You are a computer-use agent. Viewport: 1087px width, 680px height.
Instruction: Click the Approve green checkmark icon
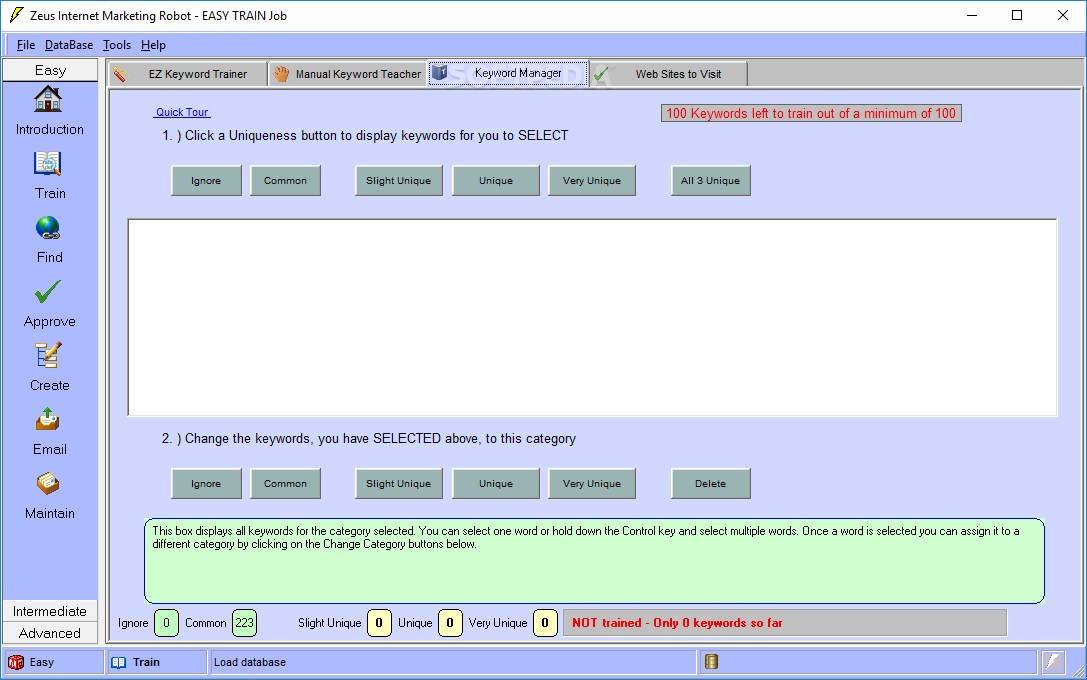(x=48, y=292)
